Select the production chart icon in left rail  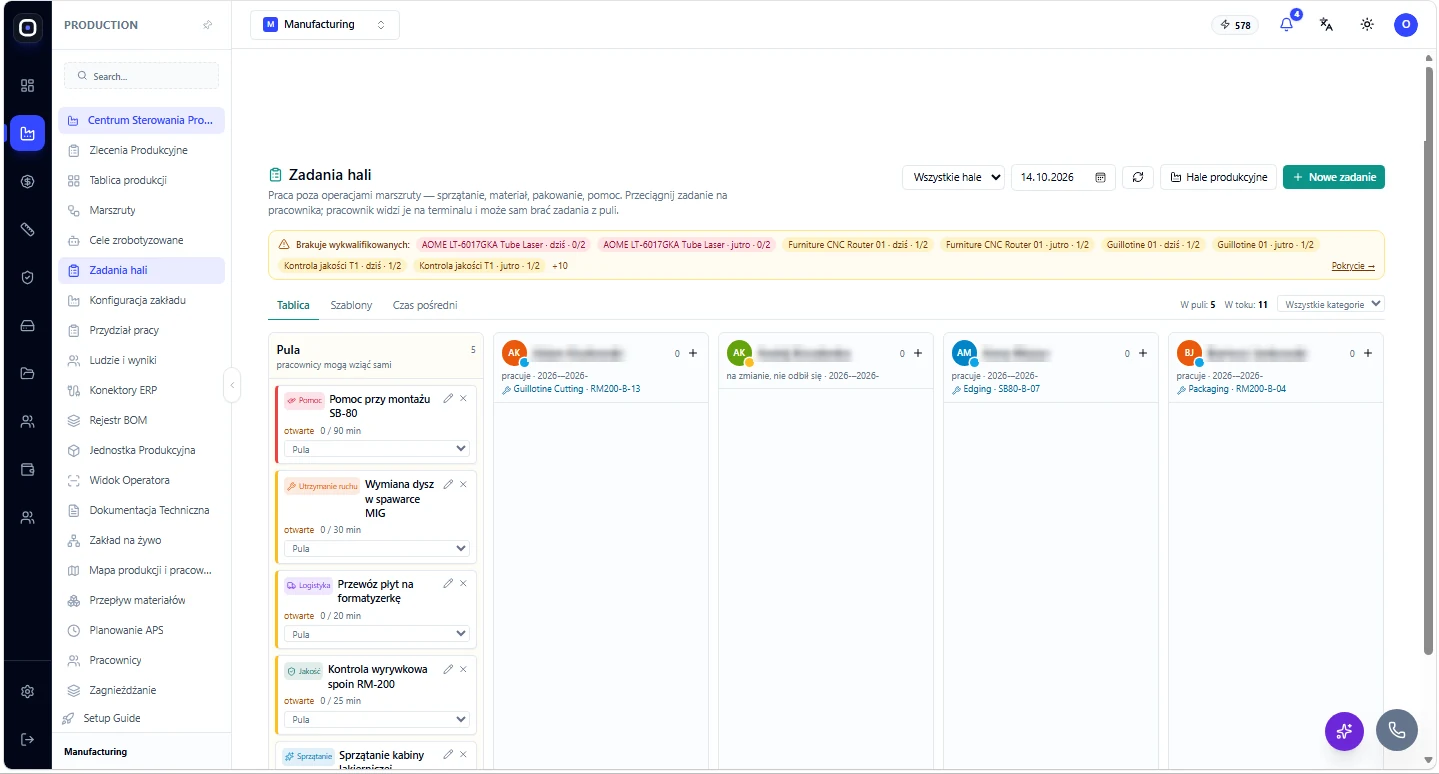(x=27, y=133)
